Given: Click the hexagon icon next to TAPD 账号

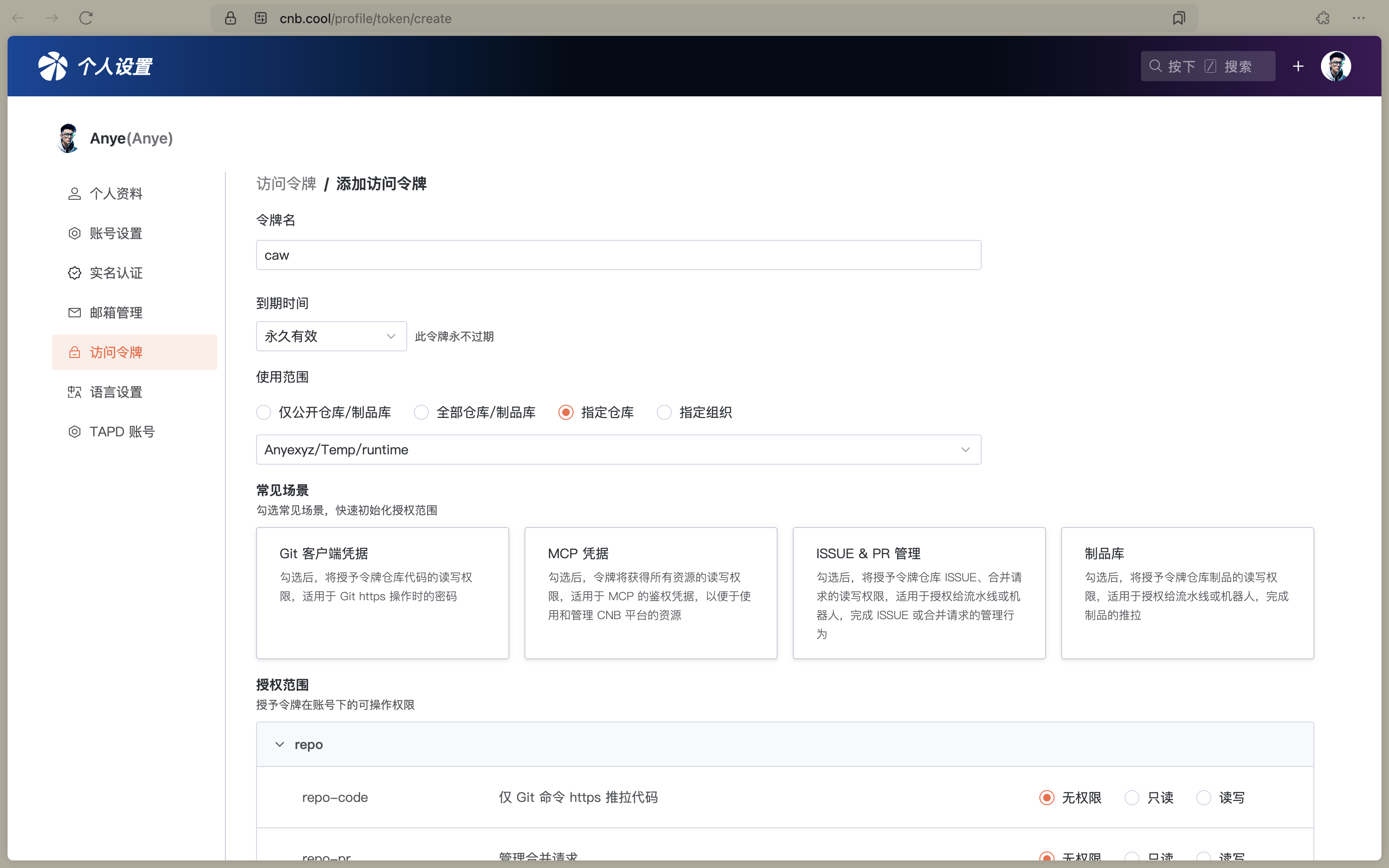Looking at the screenshot, I should coord(74,432).
